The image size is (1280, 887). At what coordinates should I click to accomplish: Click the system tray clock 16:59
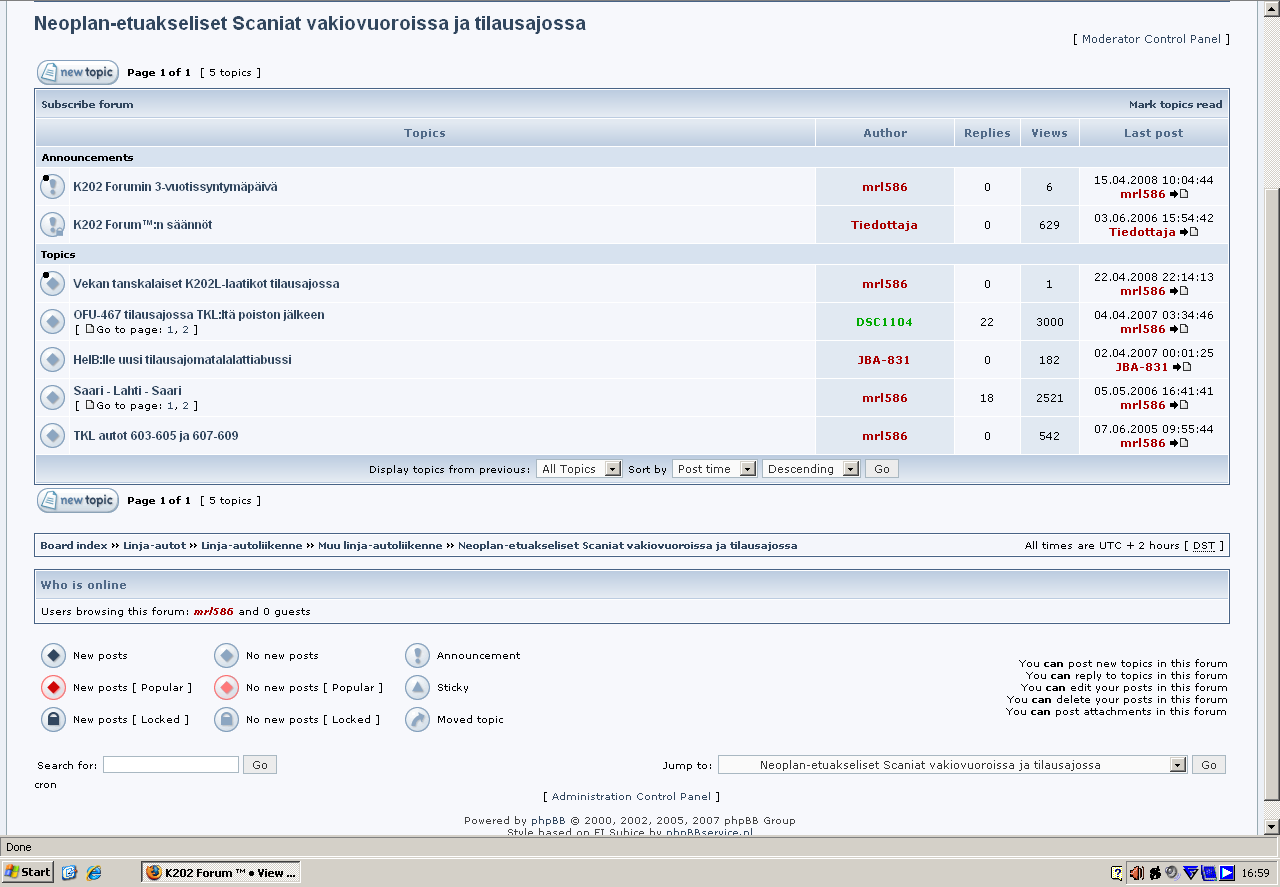click(1255, 873)
